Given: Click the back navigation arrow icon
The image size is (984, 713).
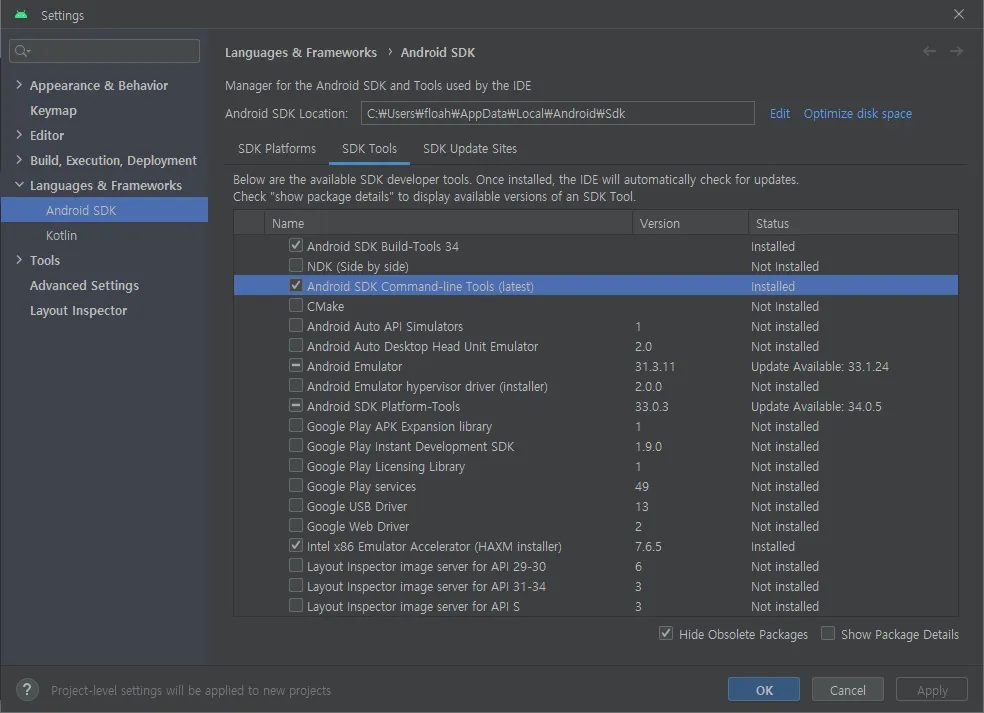Looking at the screenshot, I should pyautogui.click(x=930, y=51).
